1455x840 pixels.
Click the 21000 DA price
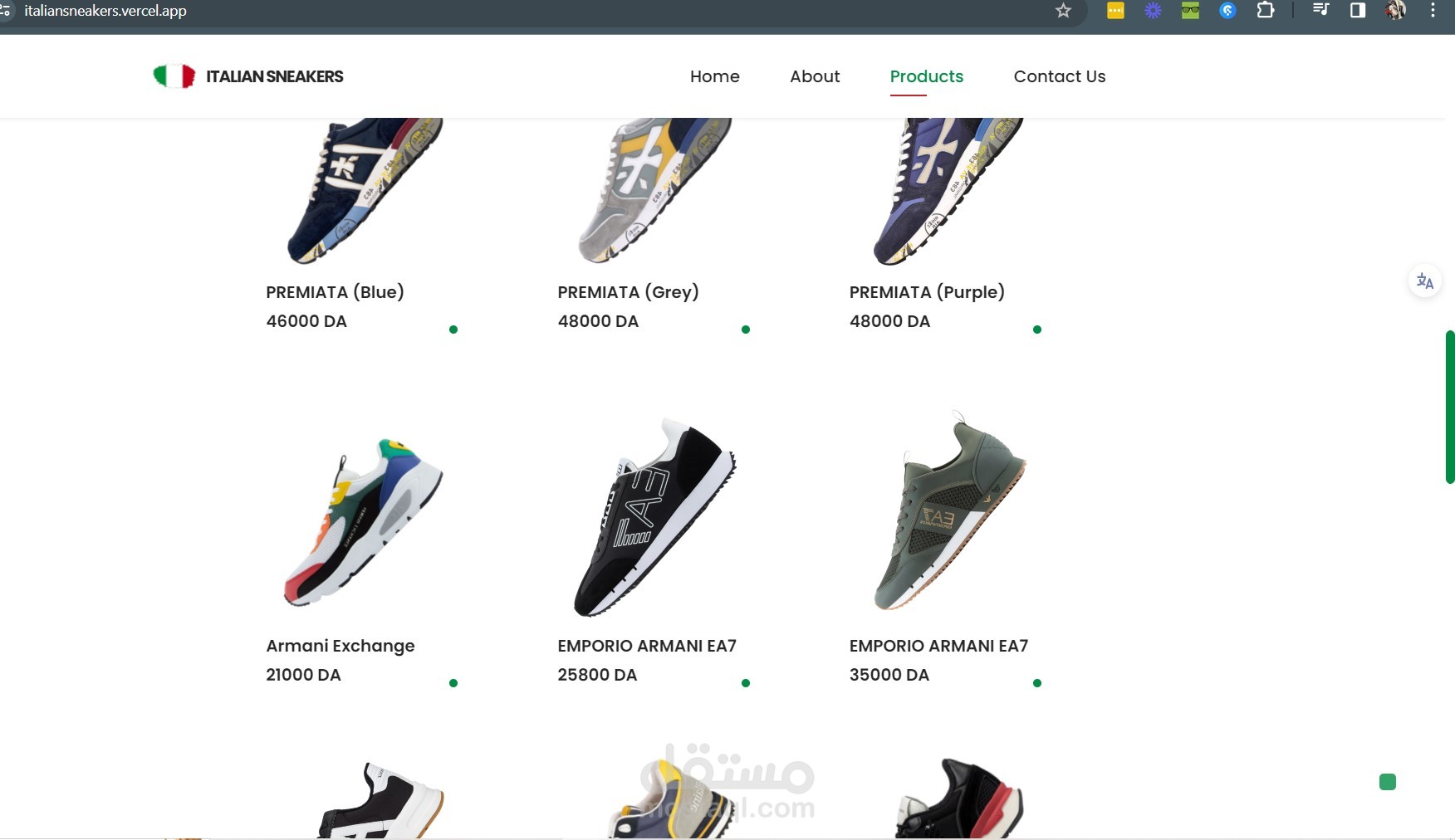[x=303, y=675]
